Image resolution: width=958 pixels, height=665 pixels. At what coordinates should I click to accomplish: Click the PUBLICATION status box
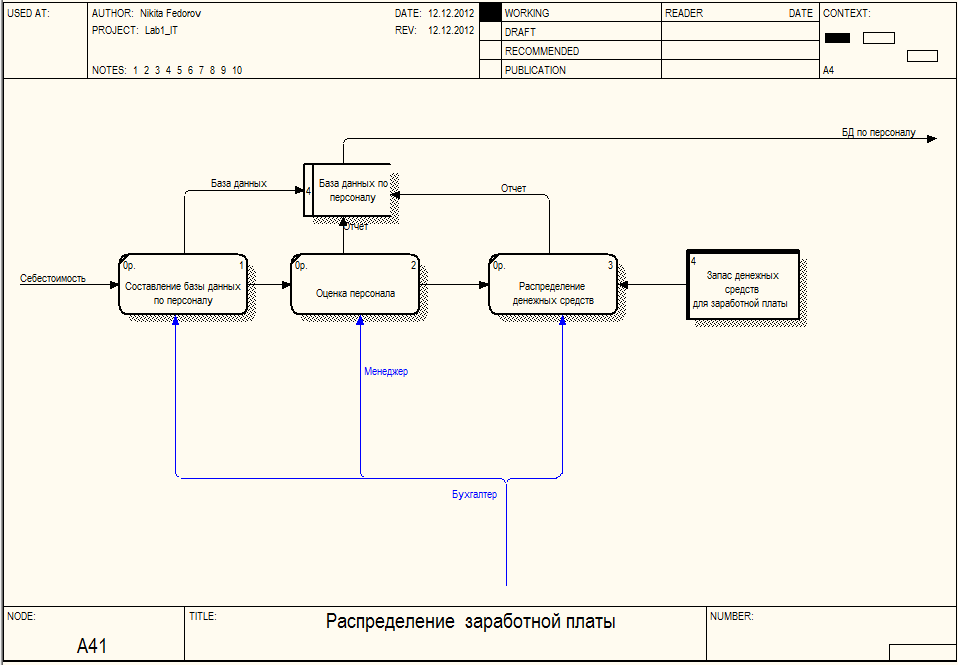point(490,70)
